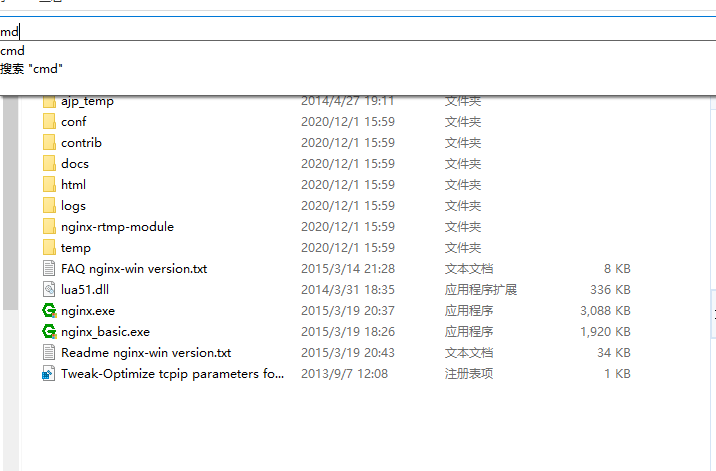Image resolution: width=716 pixels, height=471 pixels.
Task: Click the FAQ nginx-win version.txt file icon
Action: [x=49, y=269]
